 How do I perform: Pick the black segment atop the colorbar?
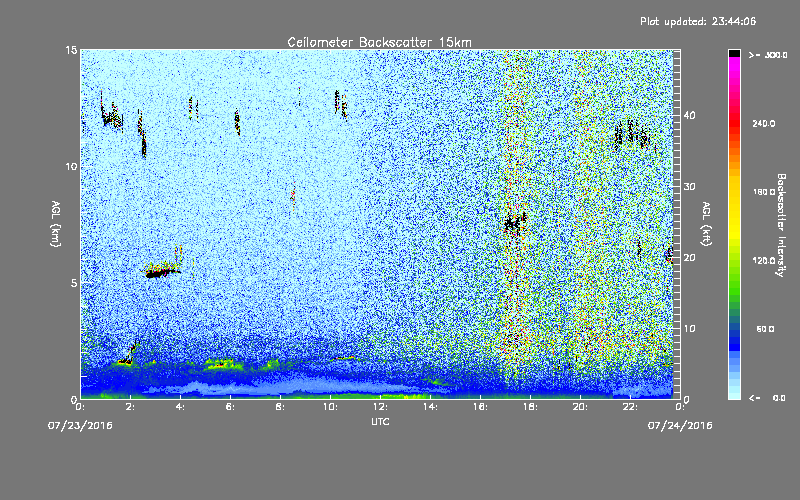click(x=734, y=53)
